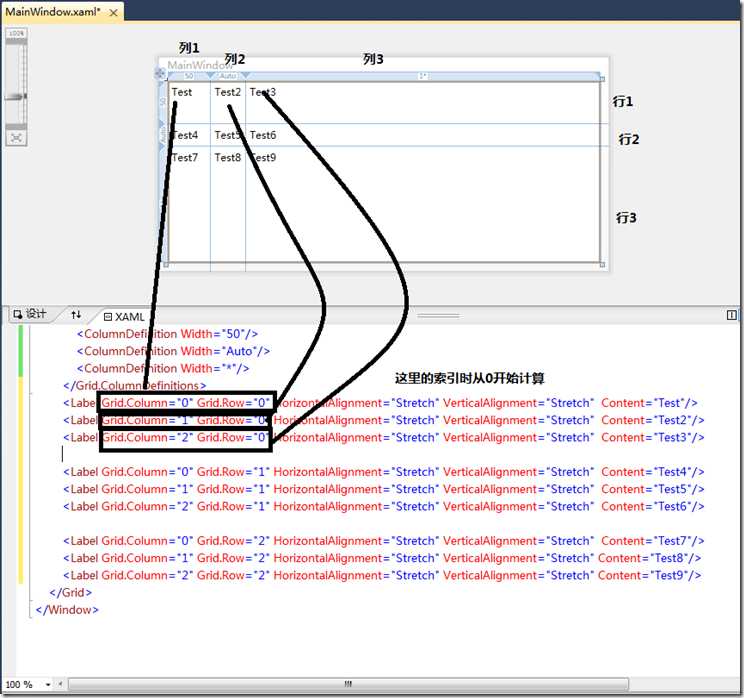Click the horizontal scrollbar thumb
Image resolution: width=744 pixels, height=698 pixels.
tap(348, 684)
